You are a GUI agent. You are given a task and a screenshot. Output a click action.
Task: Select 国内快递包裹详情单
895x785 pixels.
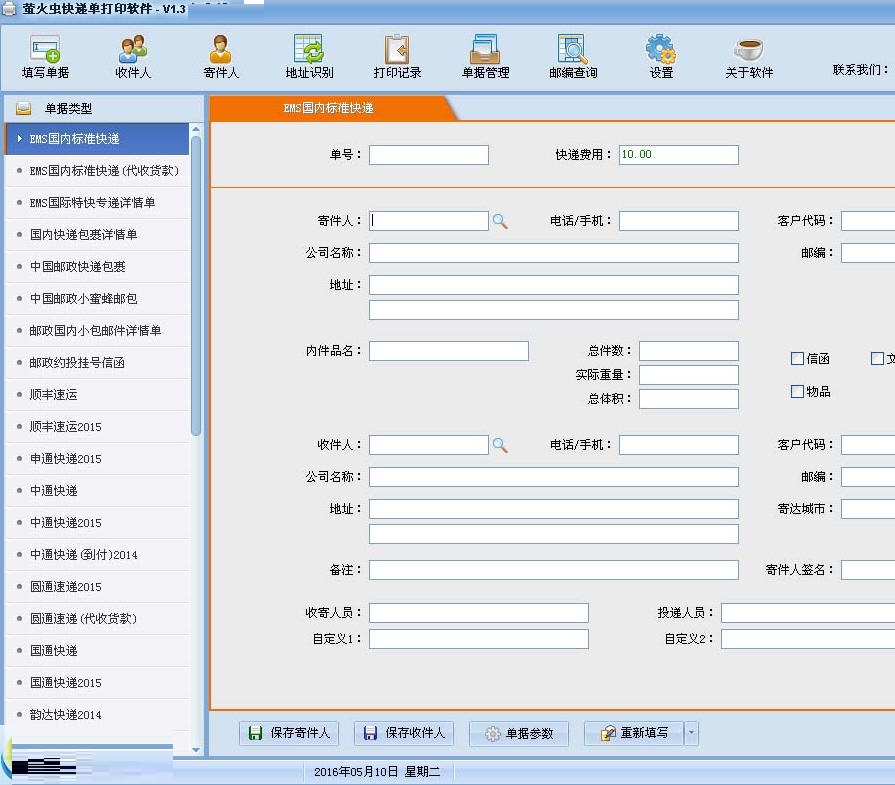(x=97, y=235)
